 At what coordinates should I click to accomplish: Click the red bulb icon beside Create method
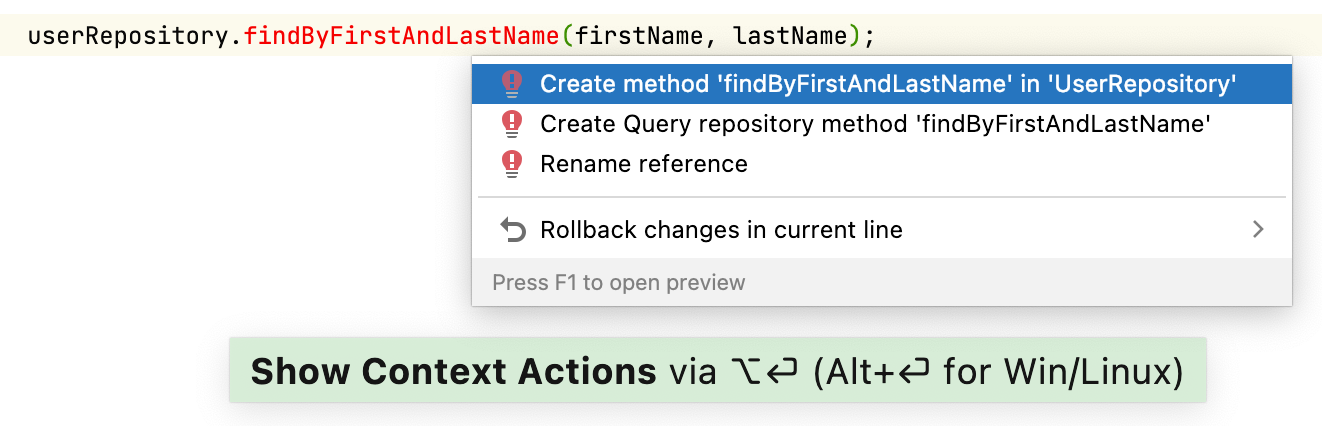[x=512, y=84]
